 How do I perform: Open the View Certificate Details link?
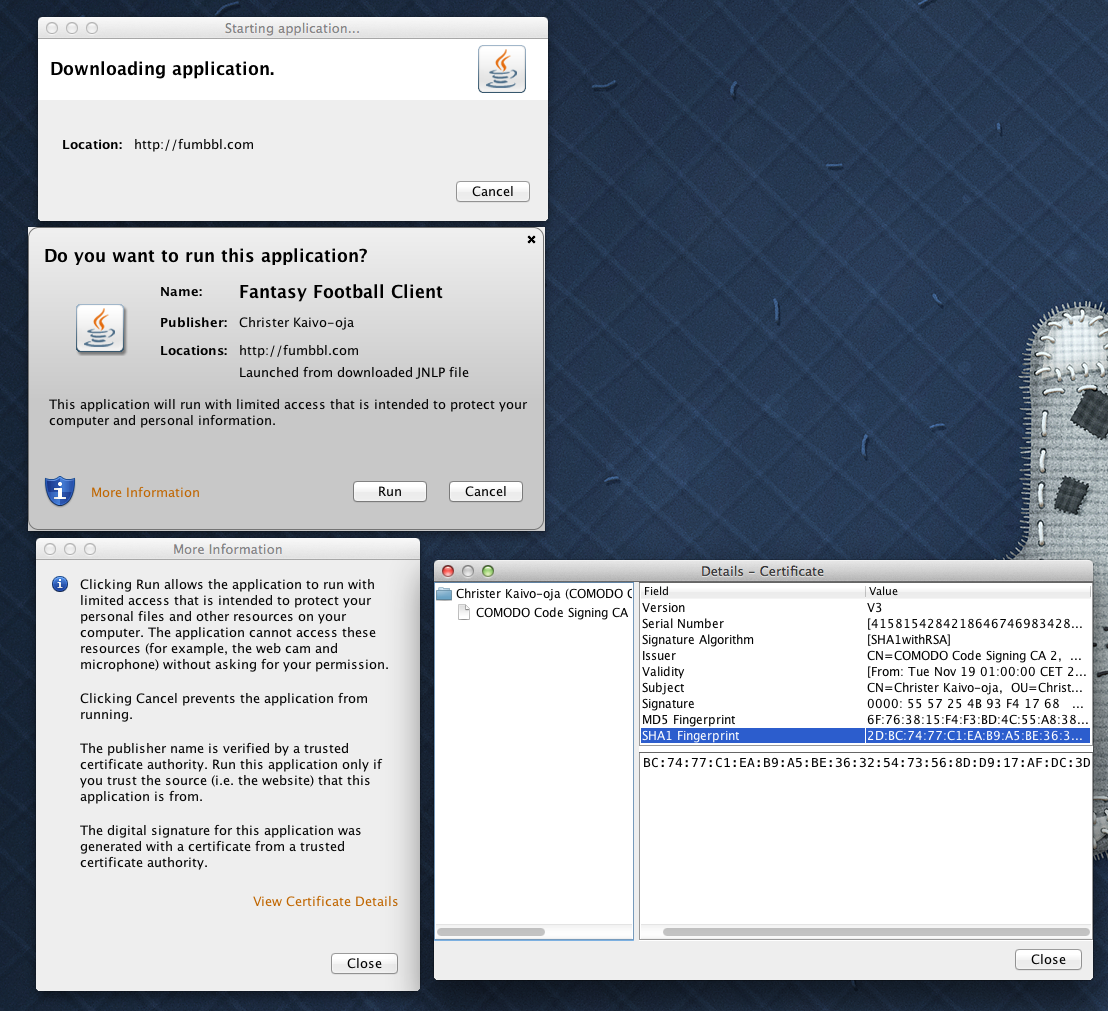coord(326,901)
